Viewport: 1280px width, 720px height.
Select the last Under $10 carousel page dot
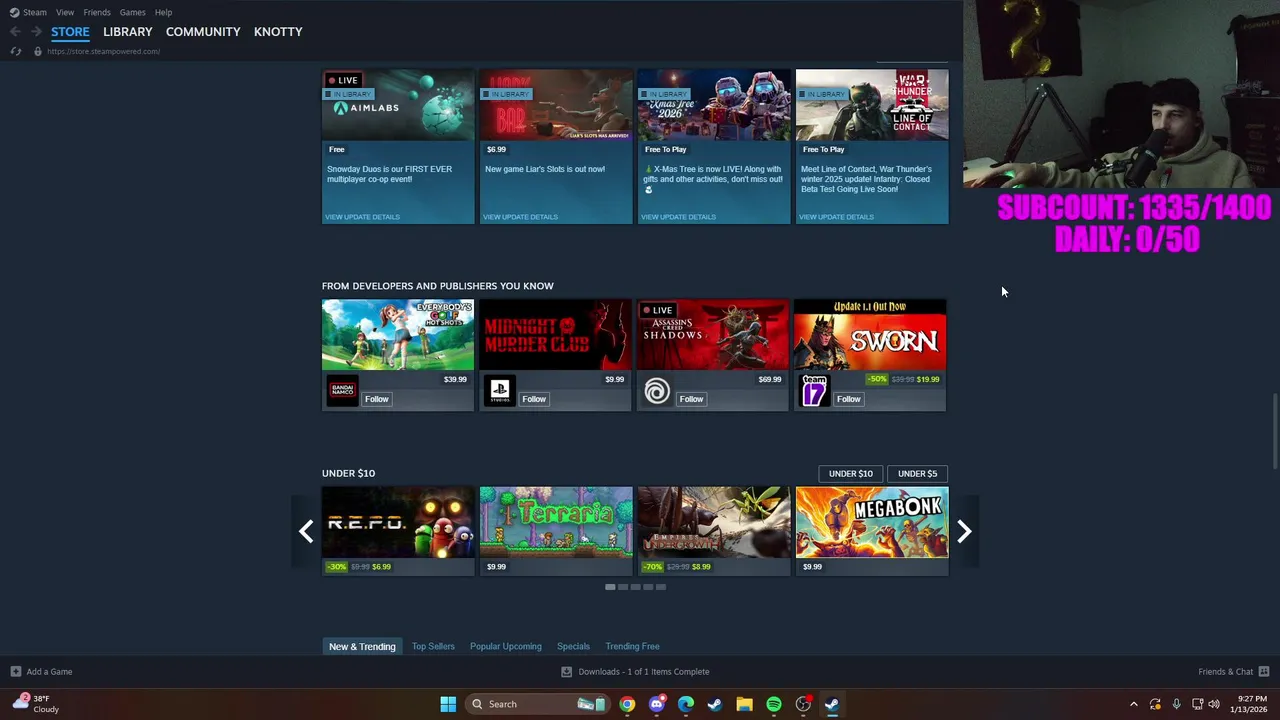tap(660, 587)
